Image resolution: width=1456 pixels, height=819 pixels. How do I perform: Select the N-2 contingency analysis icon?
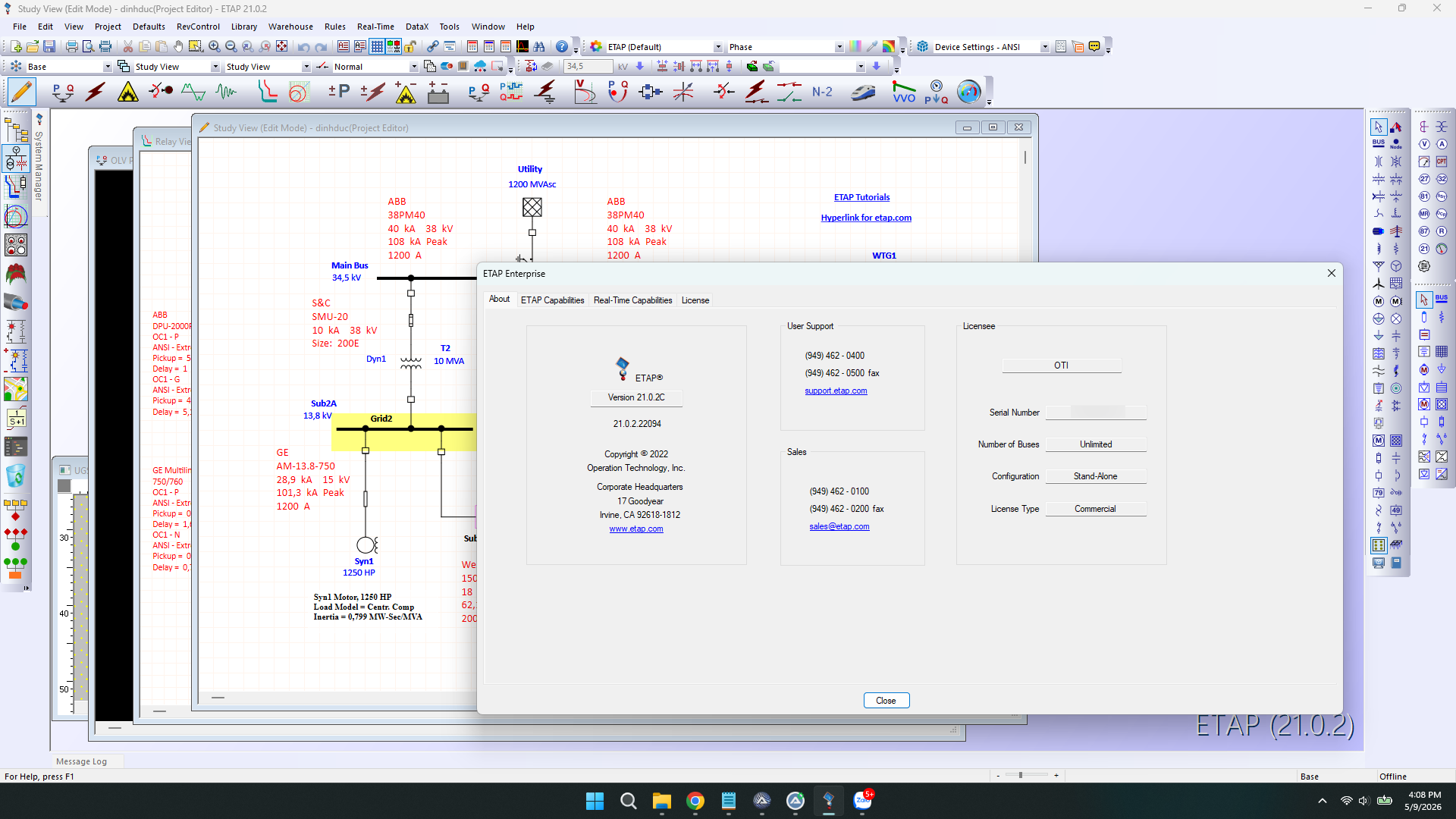pyautogui.click(x=822, y=92)
